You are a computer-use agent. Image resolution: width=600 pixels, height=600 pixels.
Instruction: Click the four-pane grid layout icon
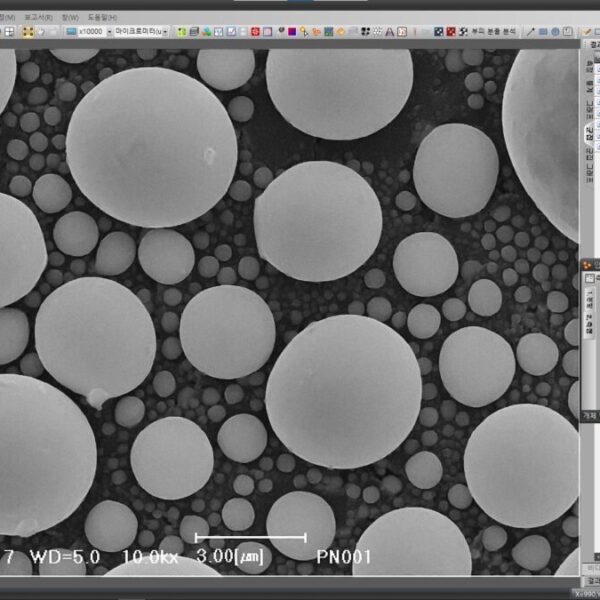coord(8,32)
